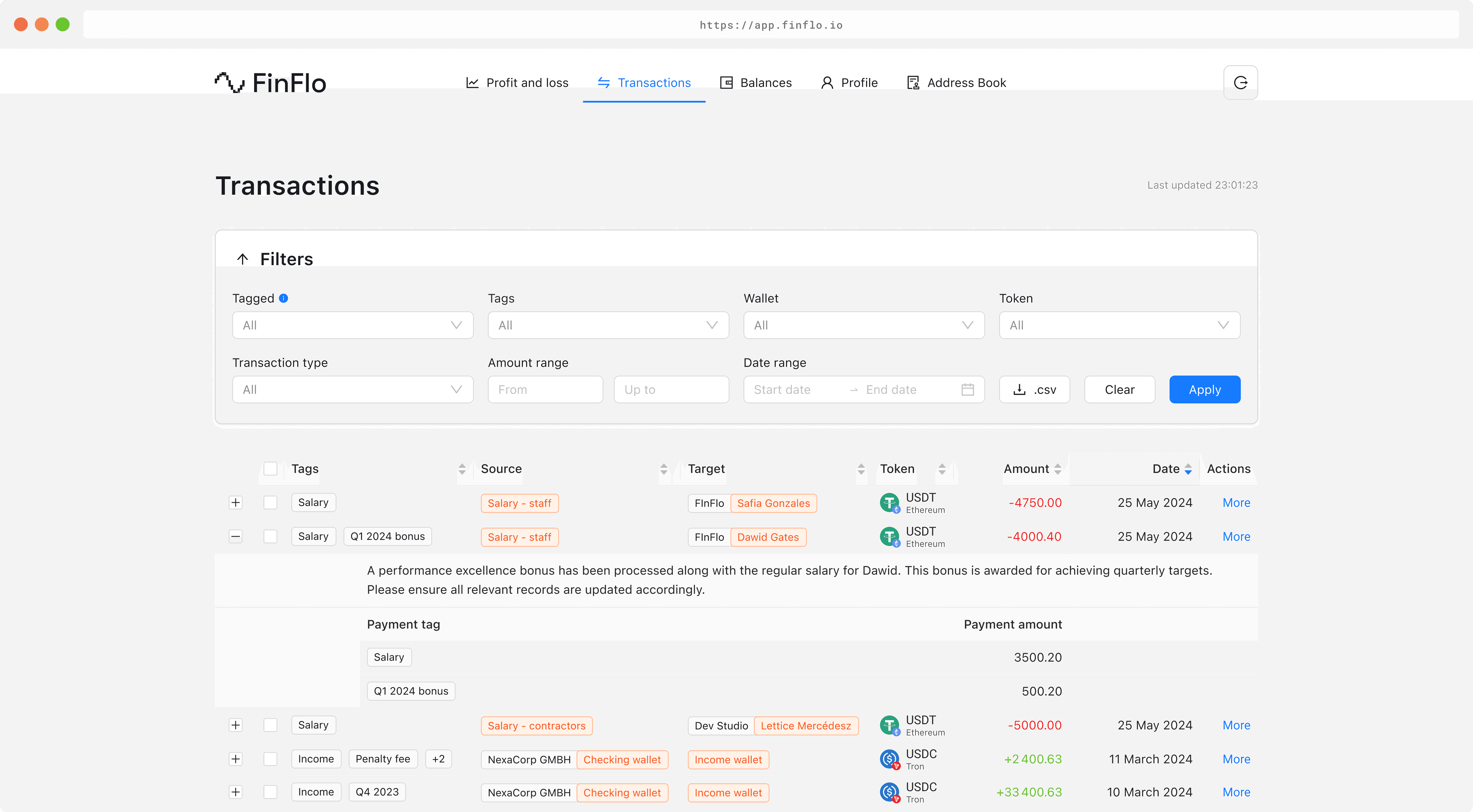Open the Token filter dropdown
The height and width of the screenshot is (812, 1473).
click(1120, 325)
